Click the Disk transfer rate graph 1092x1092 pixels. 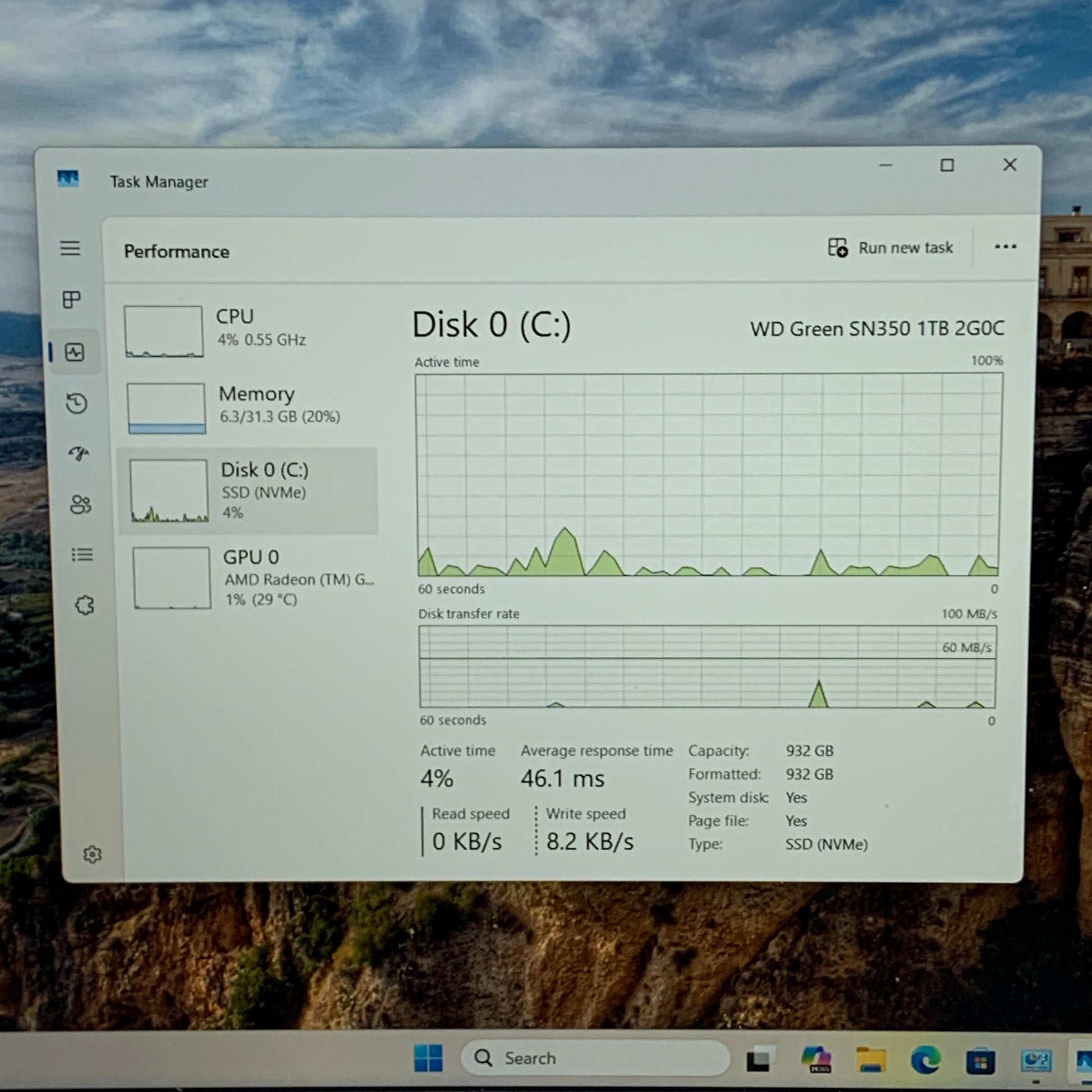point(707,666)
